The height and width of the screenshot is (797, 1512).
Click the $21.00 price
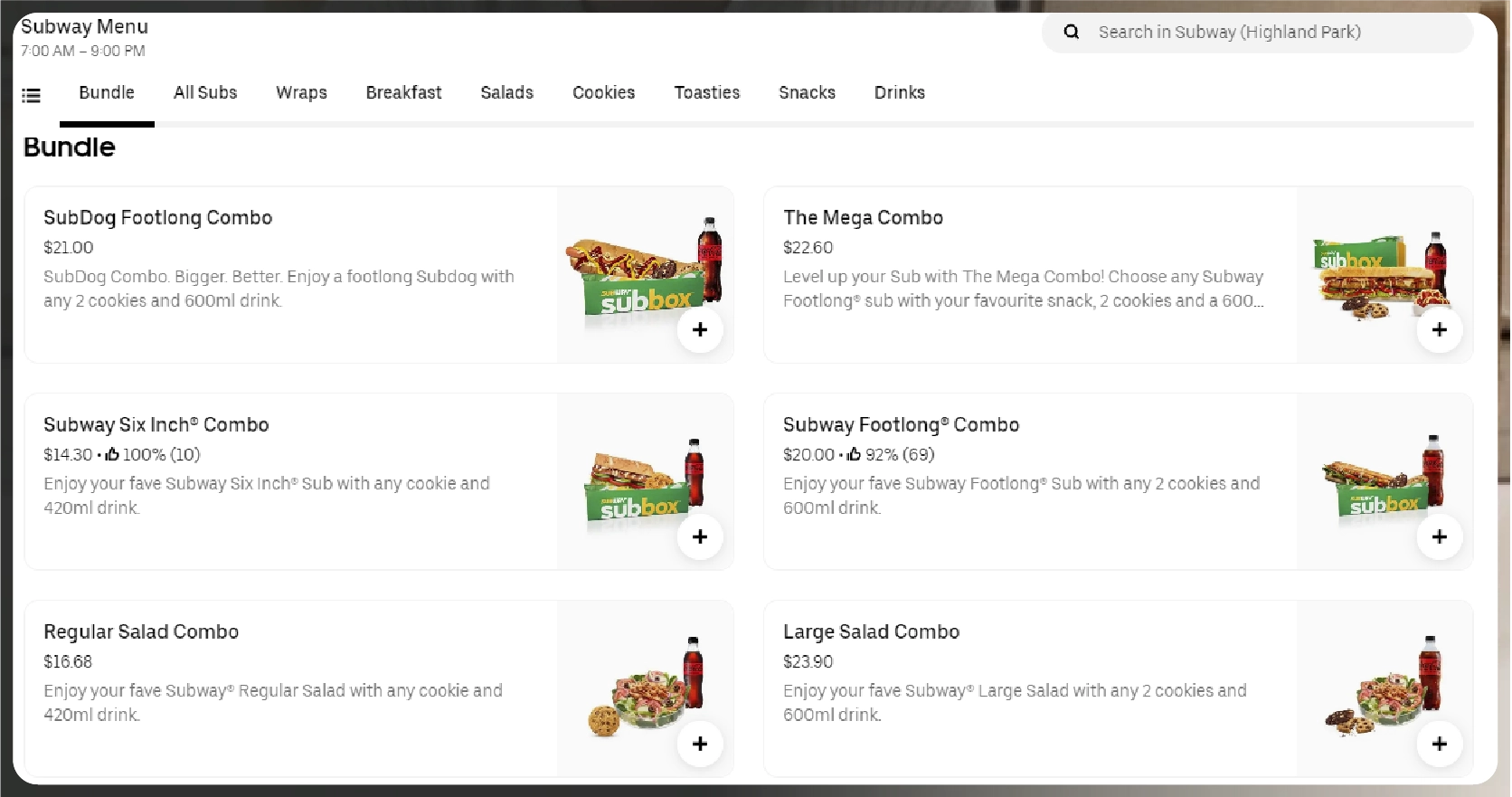69,248
